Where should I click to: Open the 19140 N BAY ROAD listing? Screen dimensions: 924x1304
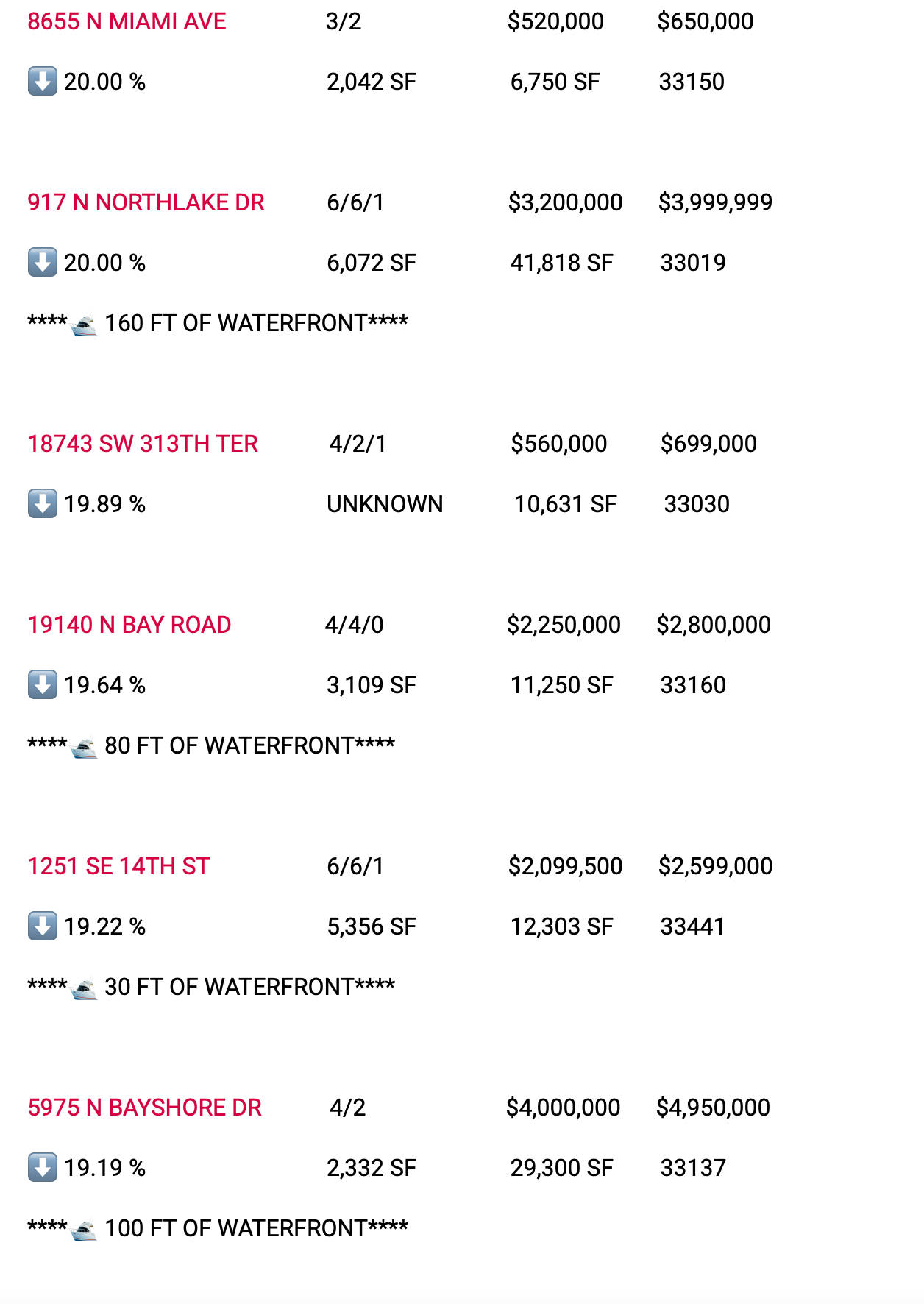pos(129,625)
